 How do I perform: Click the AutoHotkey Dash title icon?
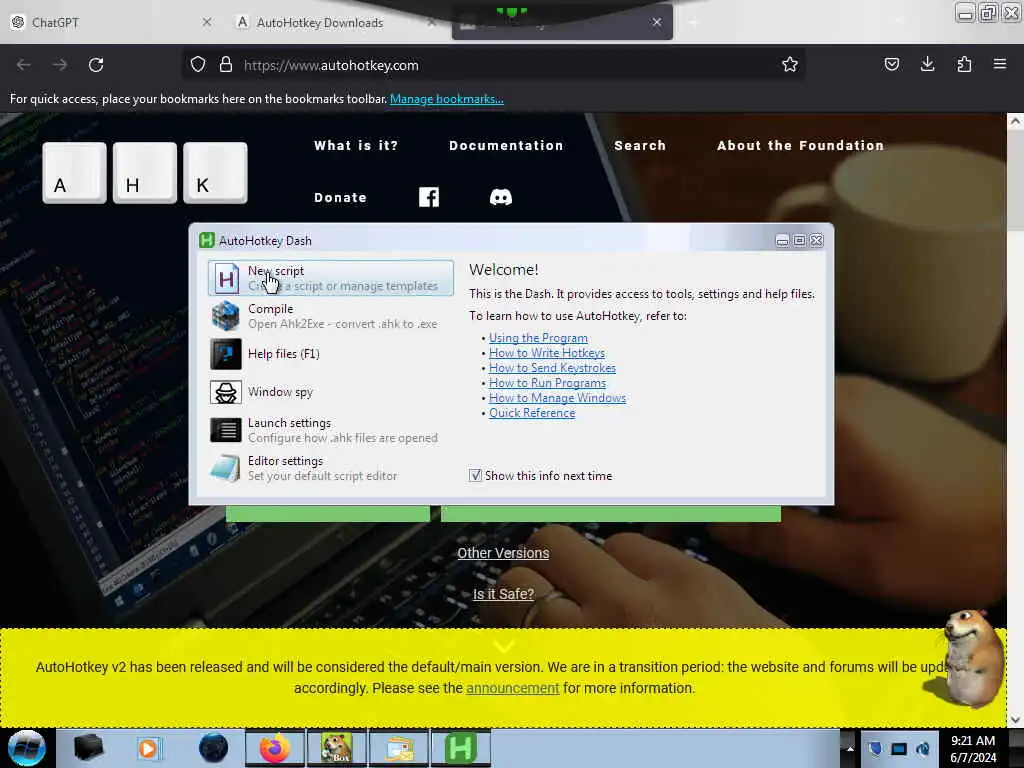click(x=206, y=240)
